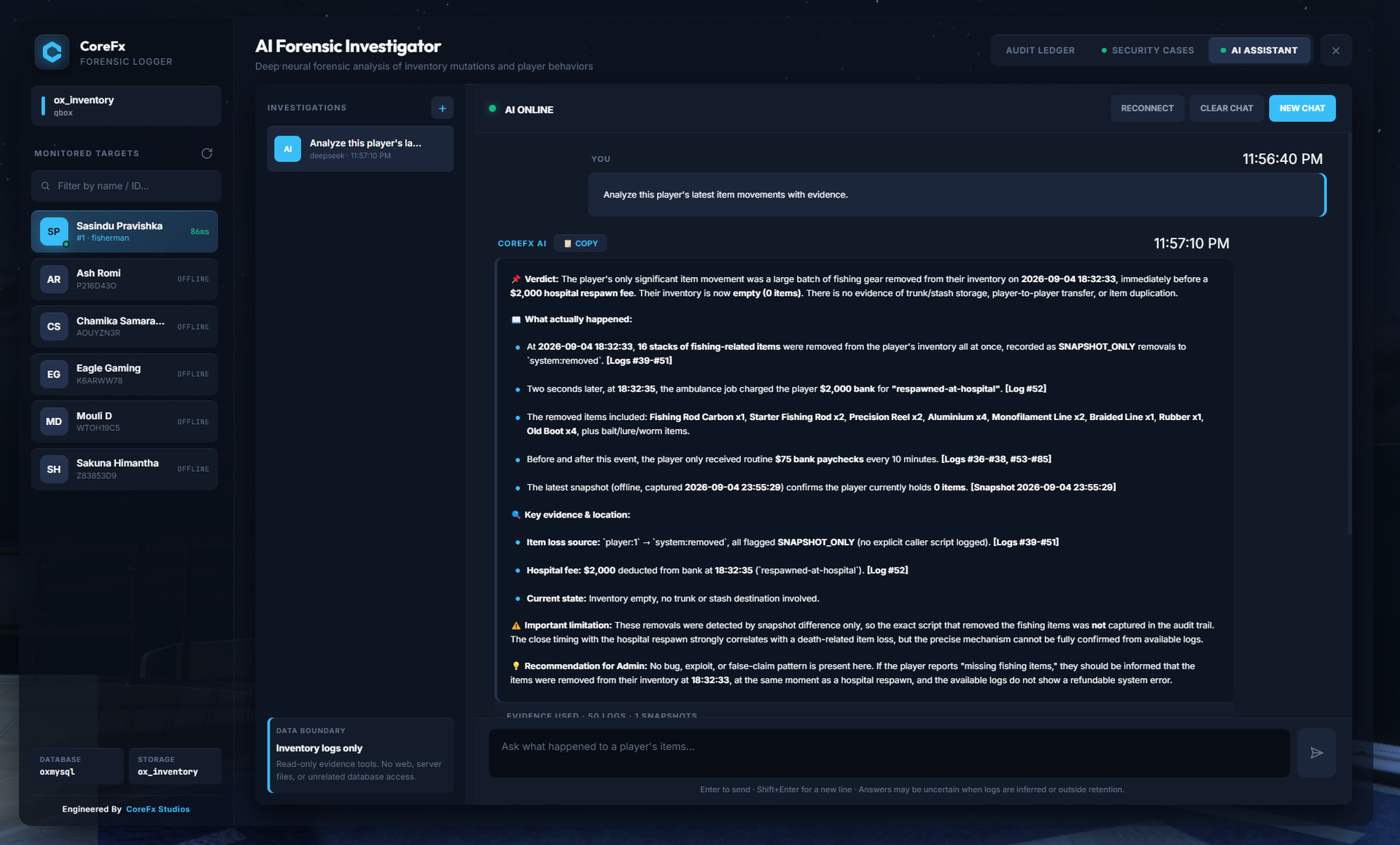Click the EG avatar for Eagle Gaming
This screenshot has height=845, width=1400.
[54, 374]
